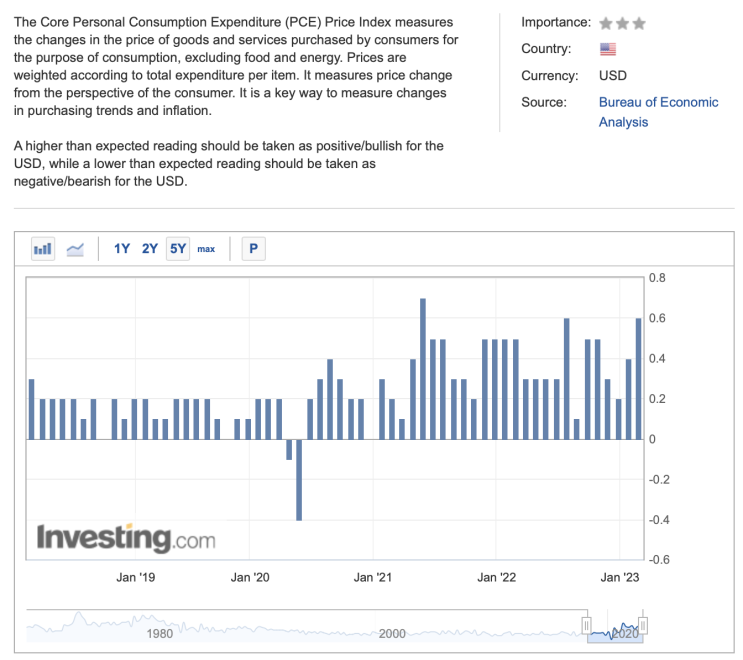Click the US flag country icon
The width and height of the screenshot is (743, 660).
(x=608, y=49)
